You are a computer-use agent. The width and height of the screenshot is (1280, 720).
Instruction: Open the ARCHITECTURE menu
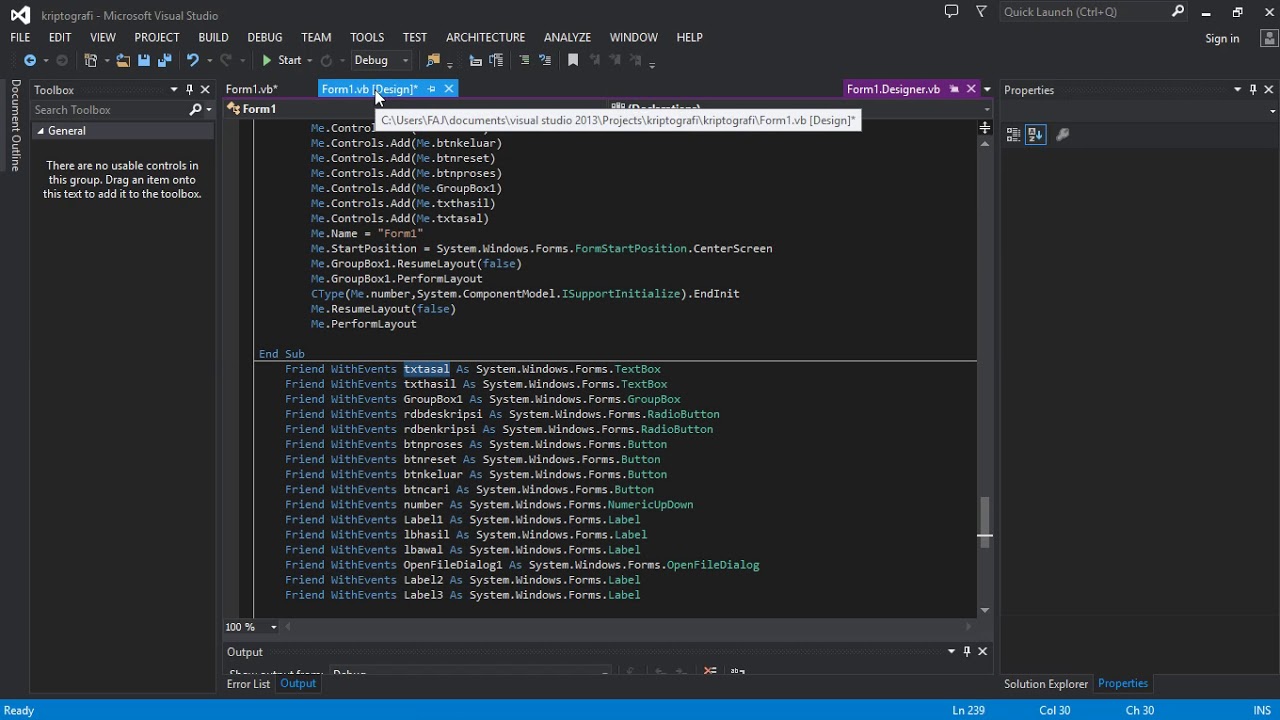pos(485,37)
